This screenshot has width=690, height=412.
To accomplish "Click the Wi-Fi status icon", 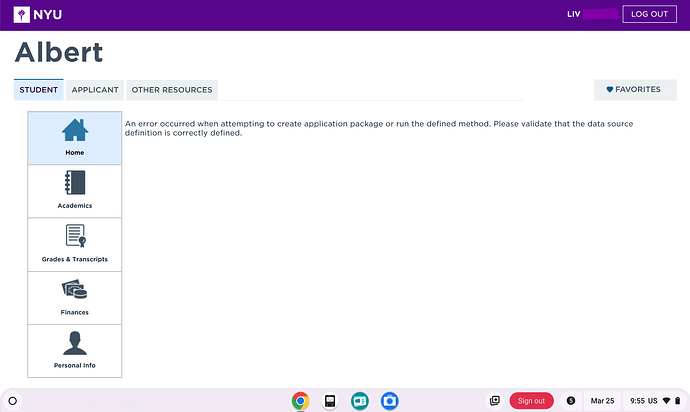I will (667, 401).
